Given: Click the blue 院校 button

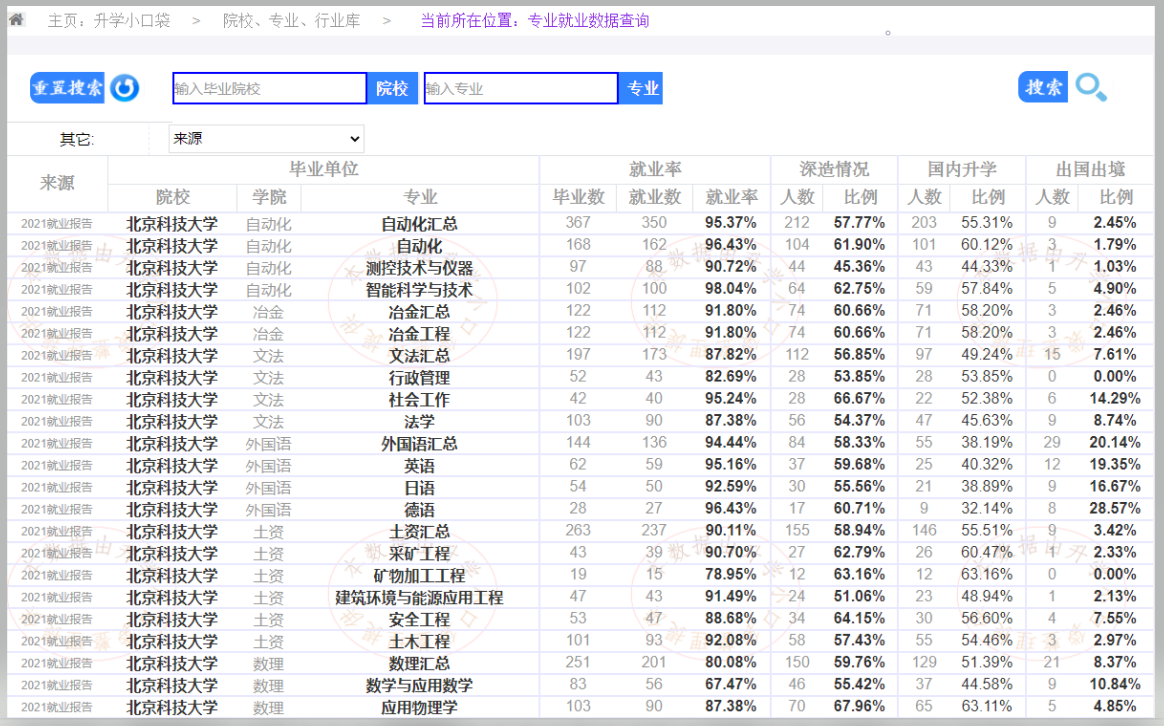Looking at the screenshot, I should click(392, 88).
